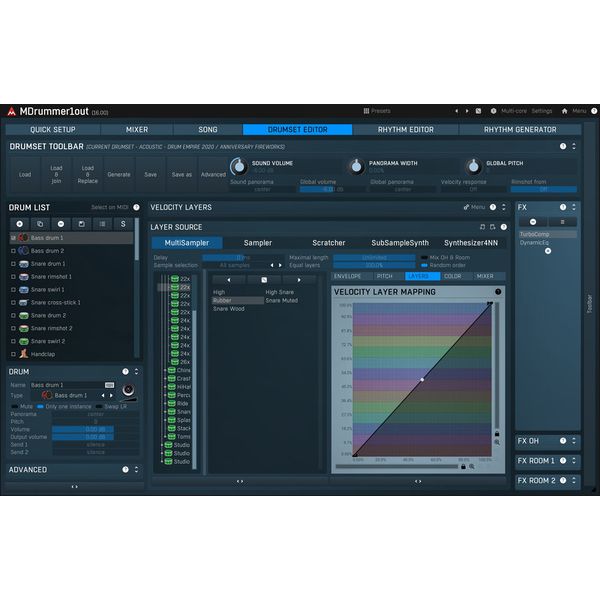Adjust the Sound Volume knob
This screenshot has height=600, width=600.
(x=239, y=166)
